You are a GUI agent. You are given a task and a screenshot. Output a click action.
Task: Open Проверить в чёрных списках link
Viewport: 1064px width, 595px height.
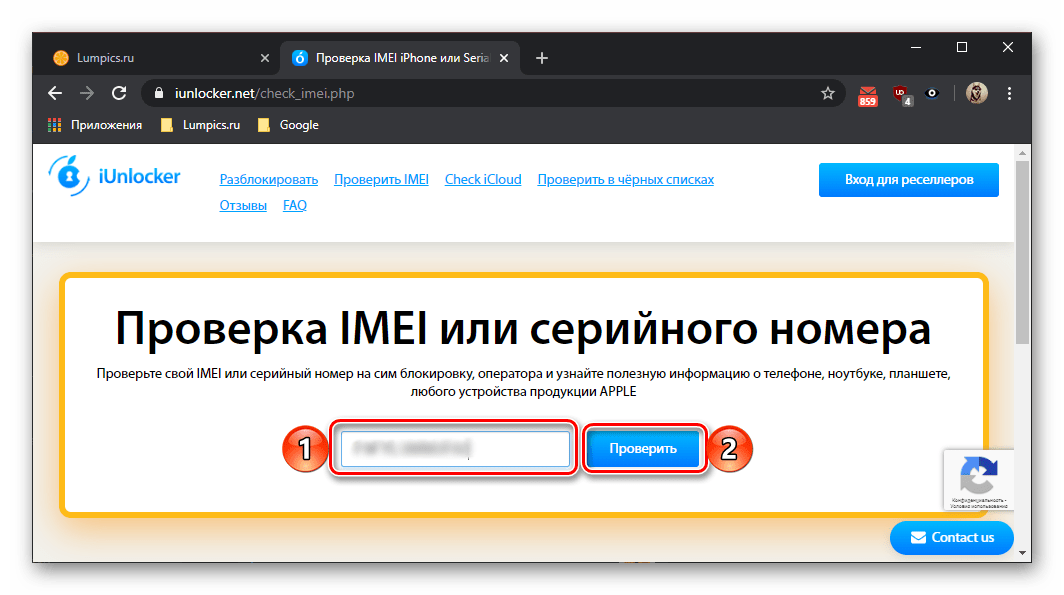pos(626,180)
